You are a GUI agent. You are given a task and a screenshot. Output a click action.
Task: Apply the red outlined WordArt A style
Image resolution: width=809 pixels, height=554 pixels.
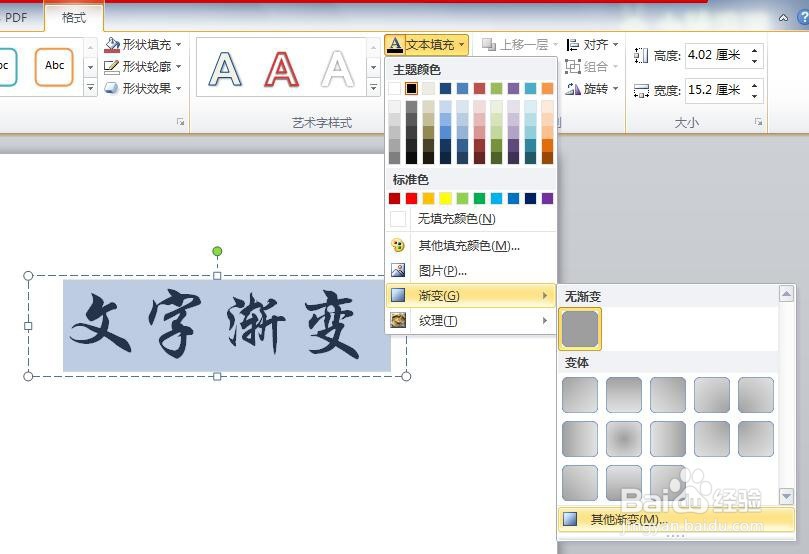[x=281, y=68]
